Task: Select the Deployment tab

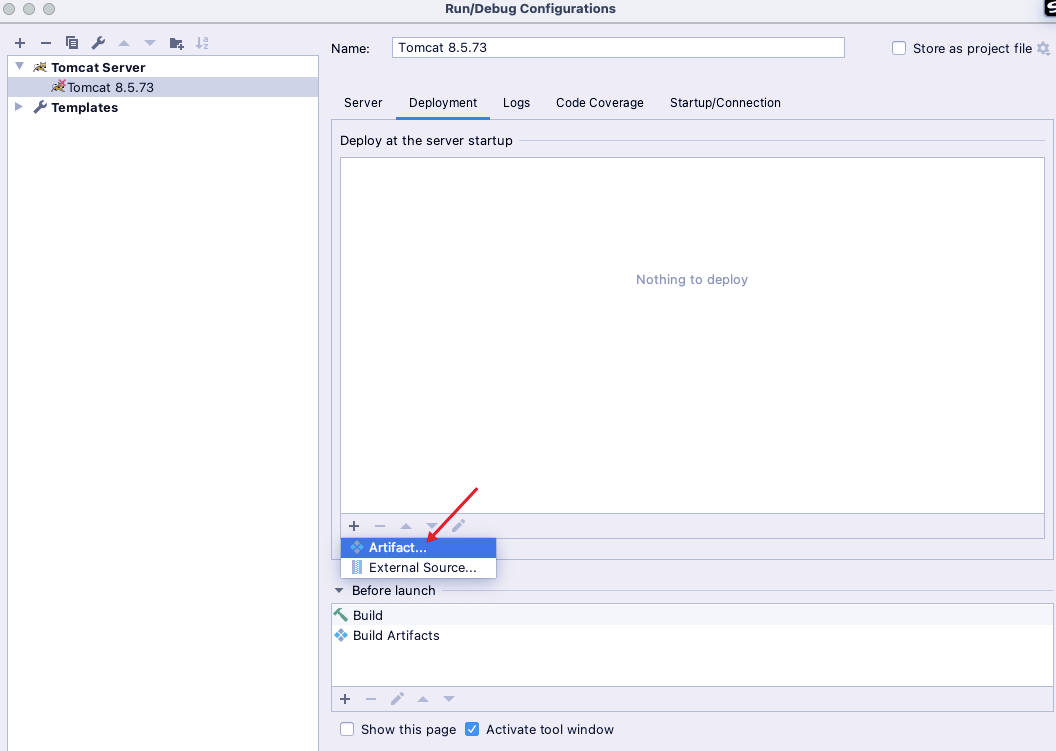Action: pos(443,103)
